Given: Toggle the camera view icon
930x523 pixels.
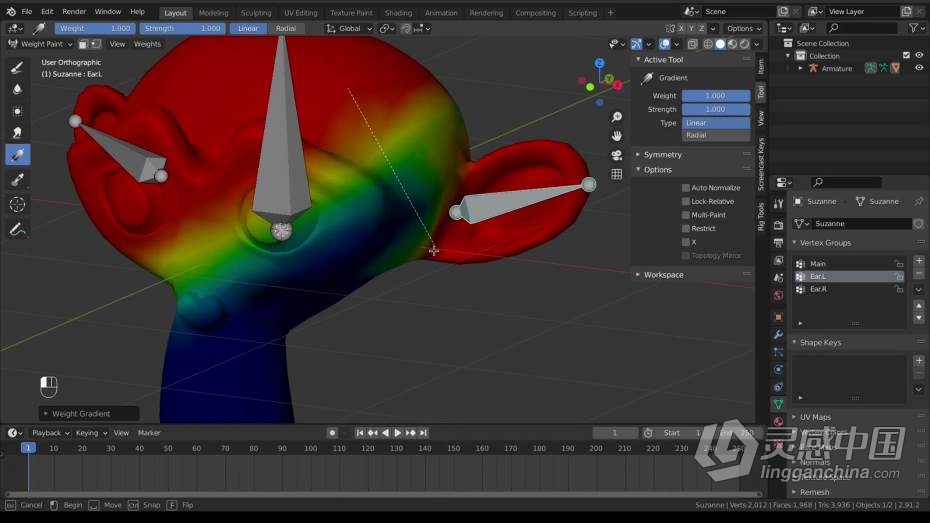Looking at the screenshot, I should point(617,155).
